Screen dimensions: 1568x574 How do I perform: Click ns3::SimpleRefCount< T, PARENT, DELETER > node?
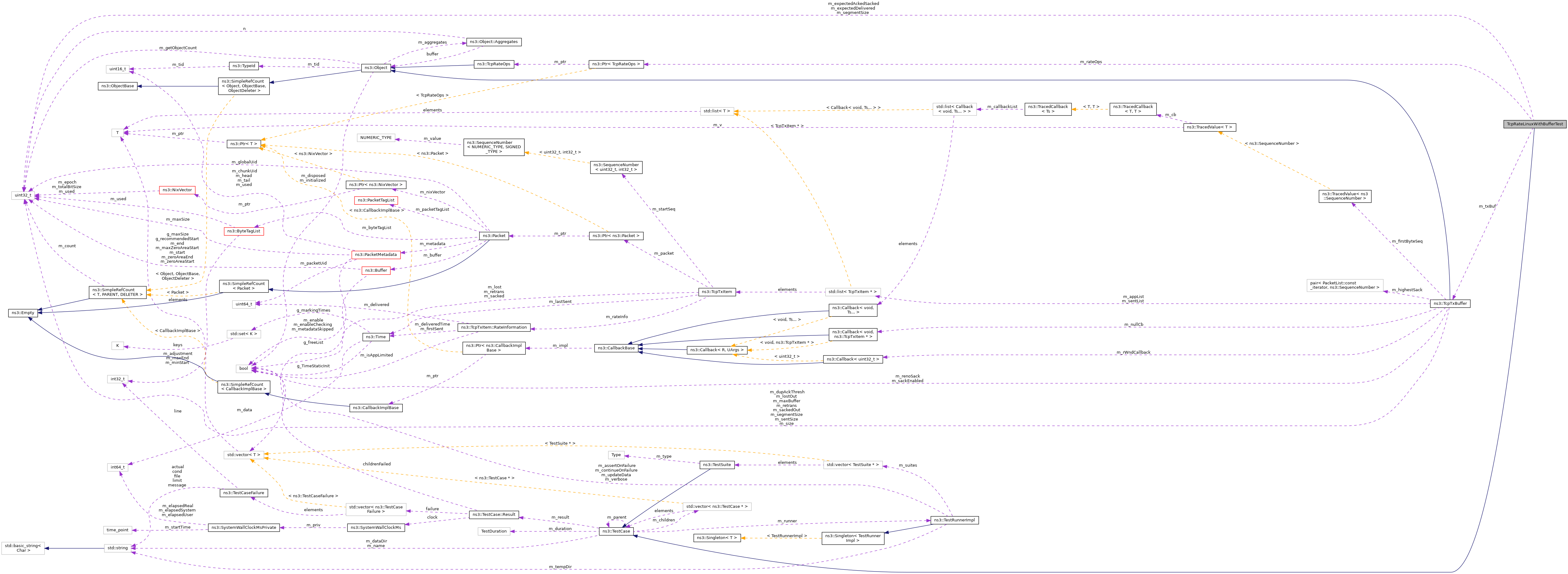[x=118, y=292]
